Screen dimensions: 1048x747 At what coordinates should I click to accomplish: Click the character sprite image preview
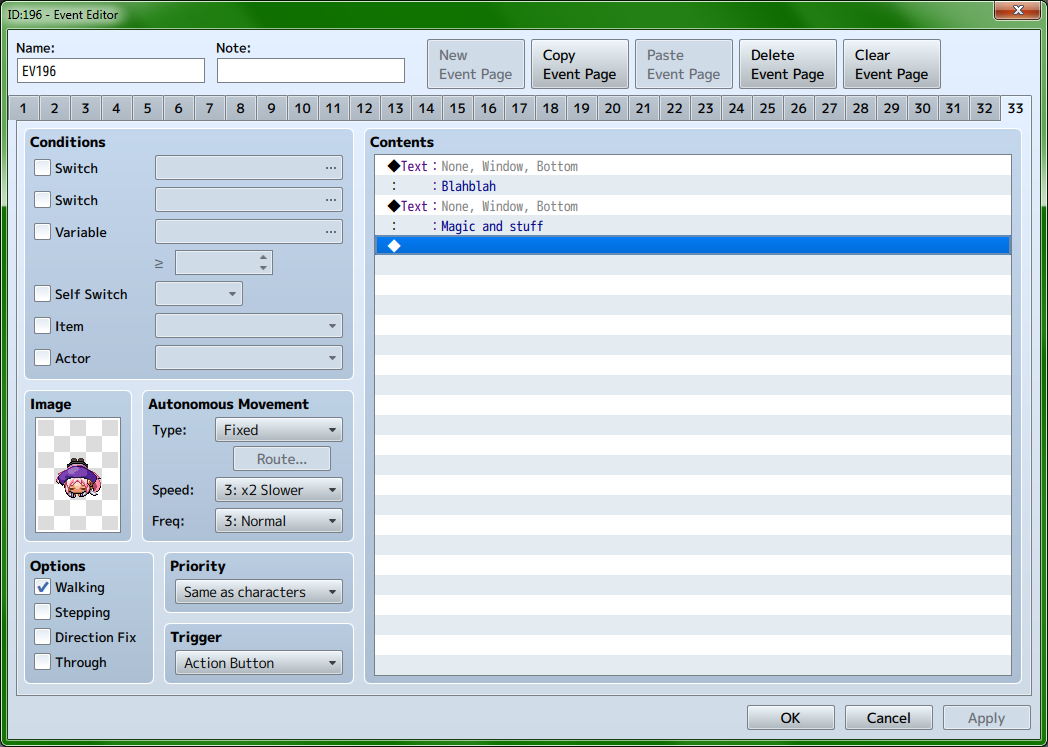pyautogui.click(x=78, y=475)
